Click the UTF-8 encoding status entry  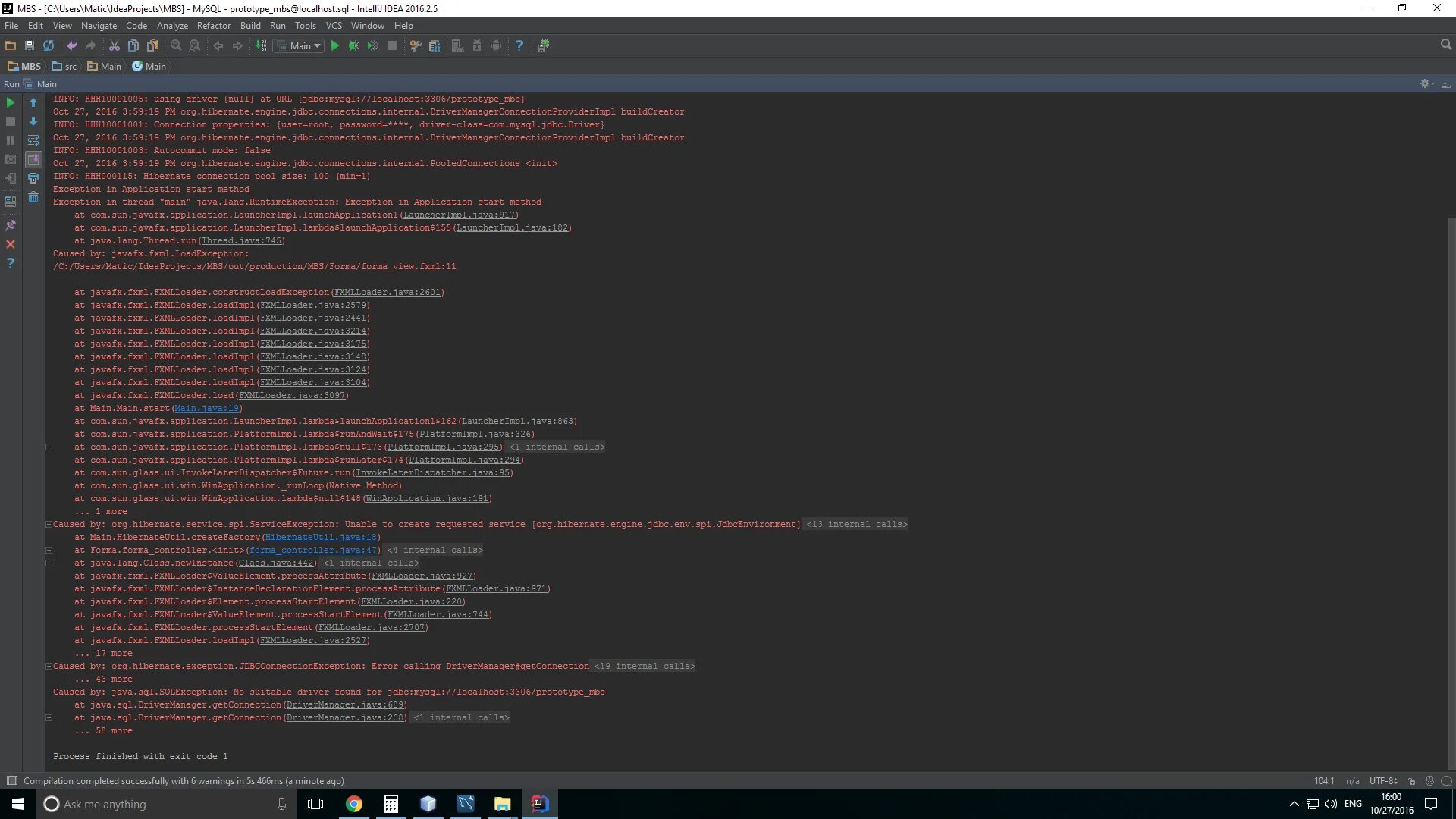(1383, 781)
